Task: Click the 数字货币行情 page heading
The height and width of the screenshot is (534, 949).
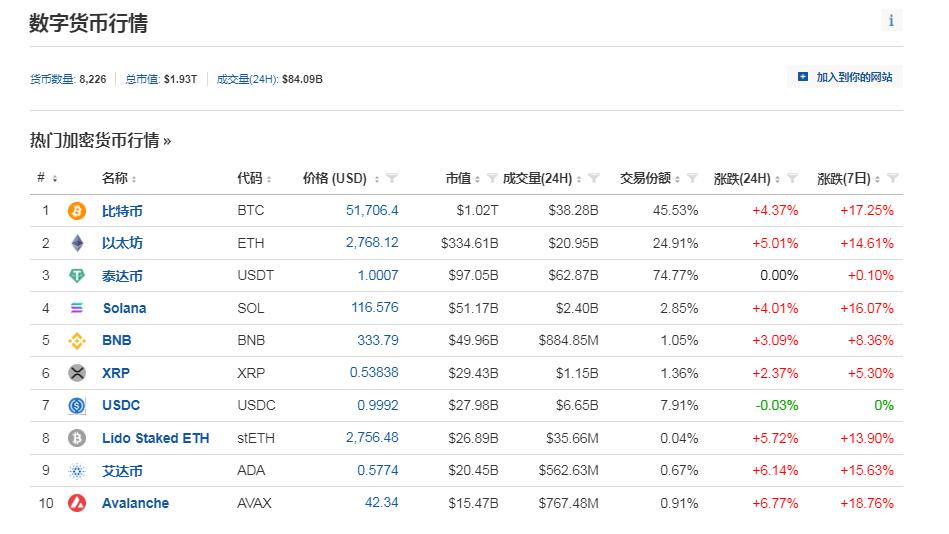Action: (88, 23)
